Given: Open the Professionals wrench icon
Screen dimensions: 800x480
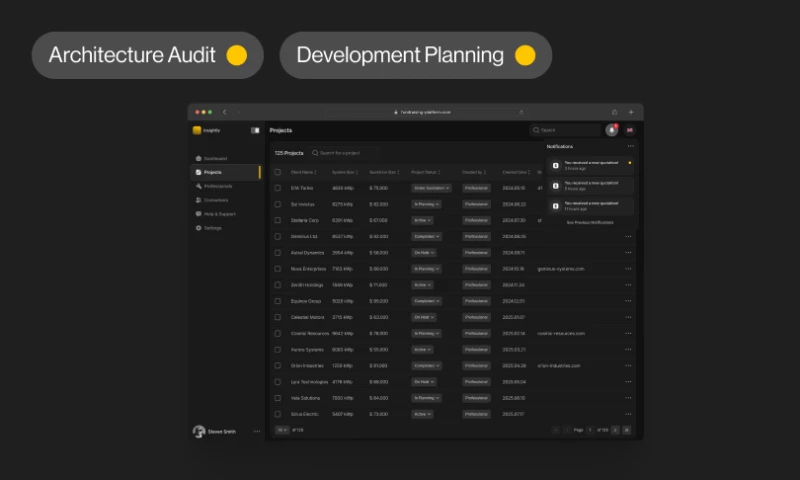Looking at the screenshot, I should point(198,186).
